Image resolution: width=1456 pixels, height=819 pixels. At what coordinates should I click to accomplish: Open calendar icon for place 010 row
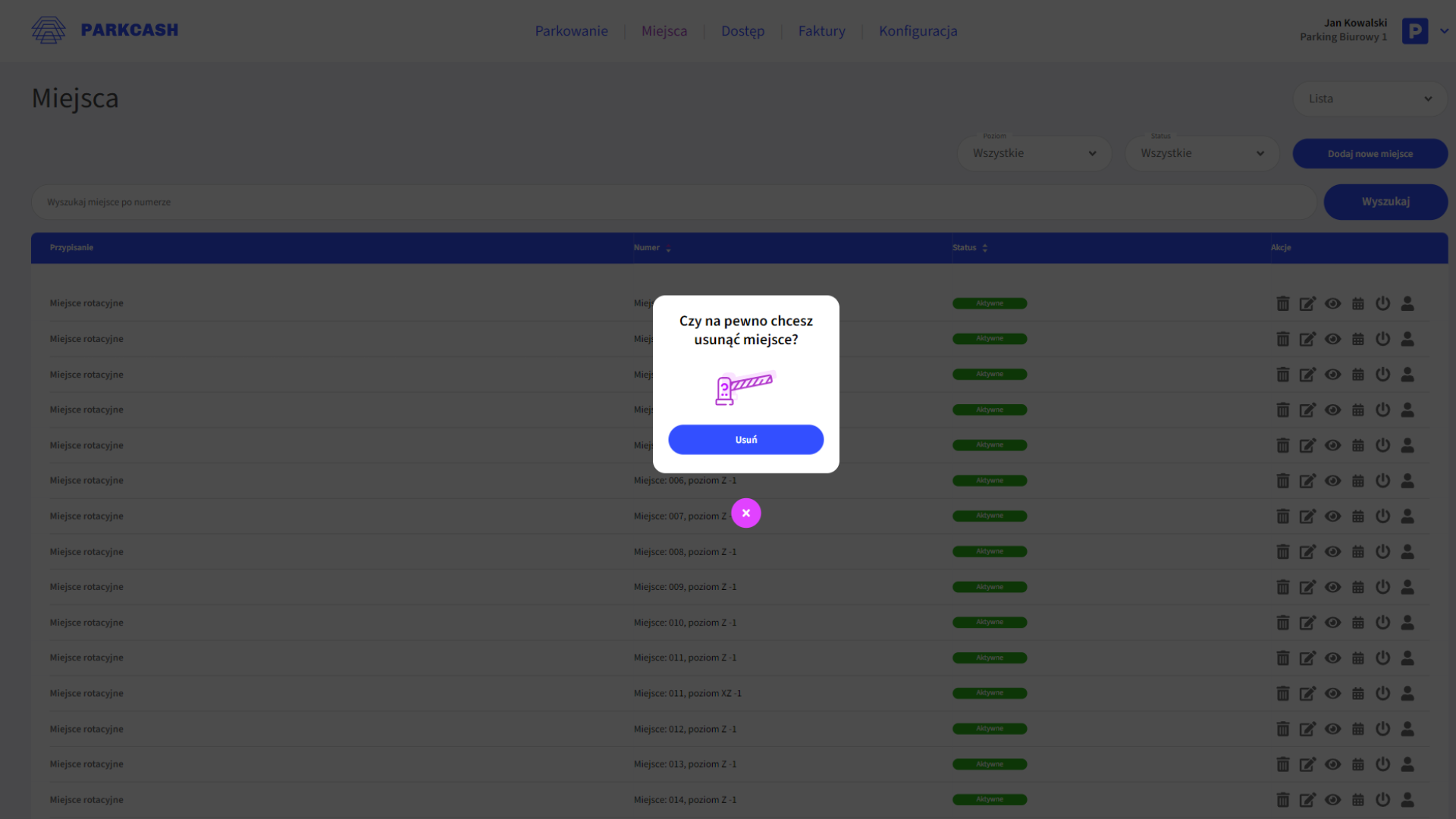1358,623
